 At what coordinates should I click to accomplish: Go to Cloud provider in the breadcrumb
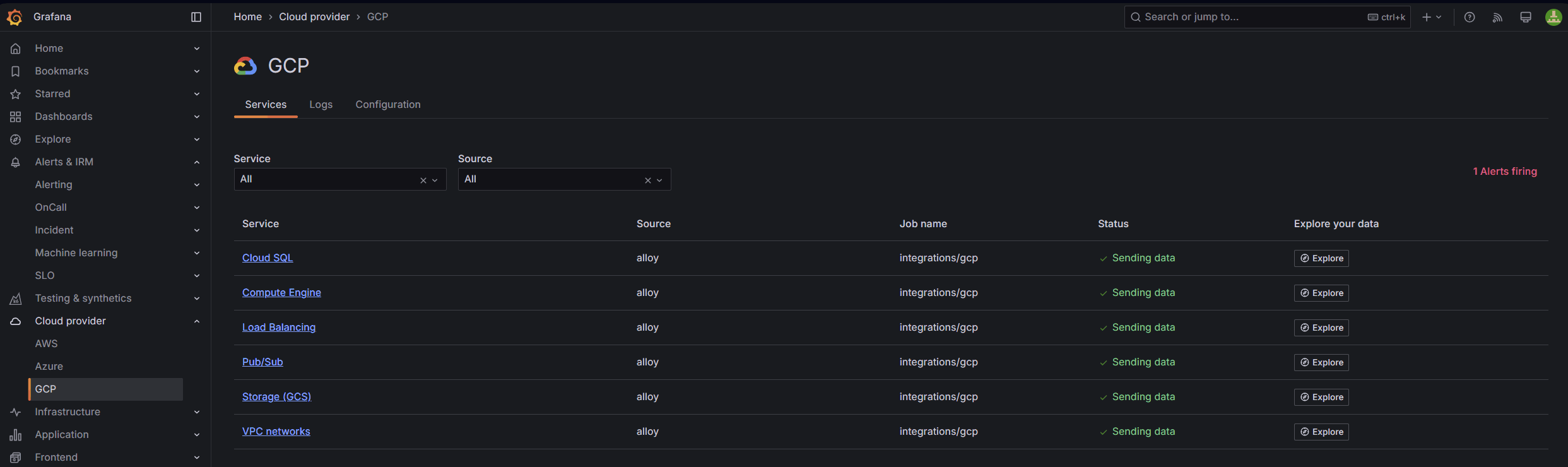point(314,17)
